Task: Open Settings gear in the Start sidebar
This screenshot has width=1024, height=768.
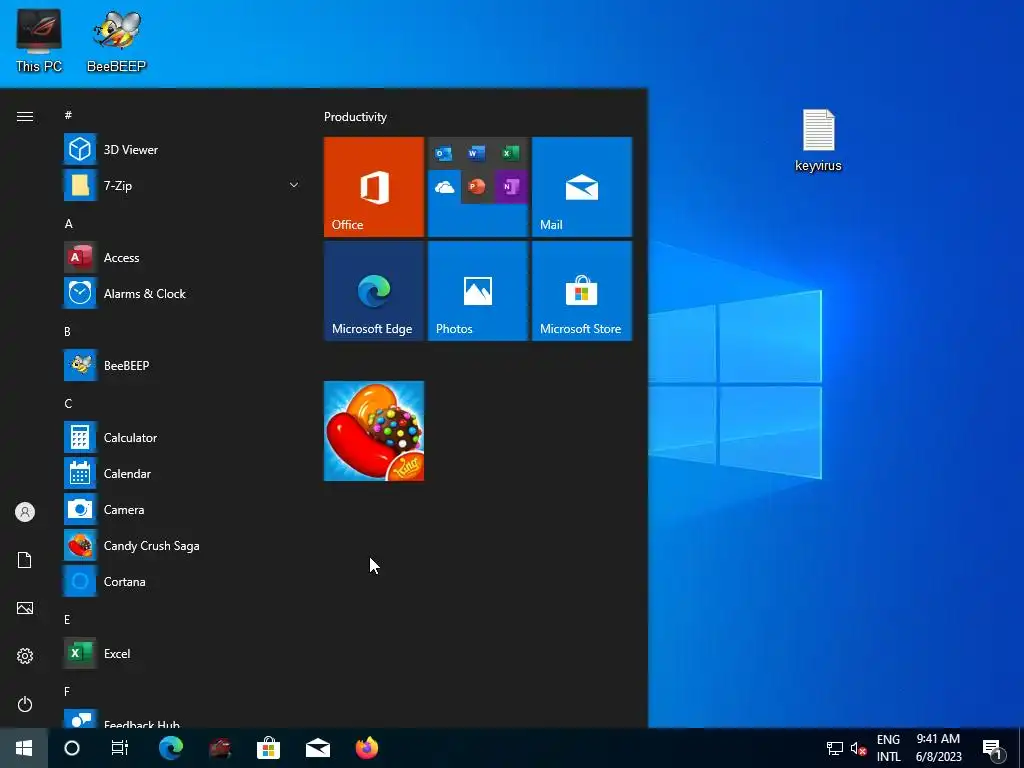Action: (x=25, y=656)
